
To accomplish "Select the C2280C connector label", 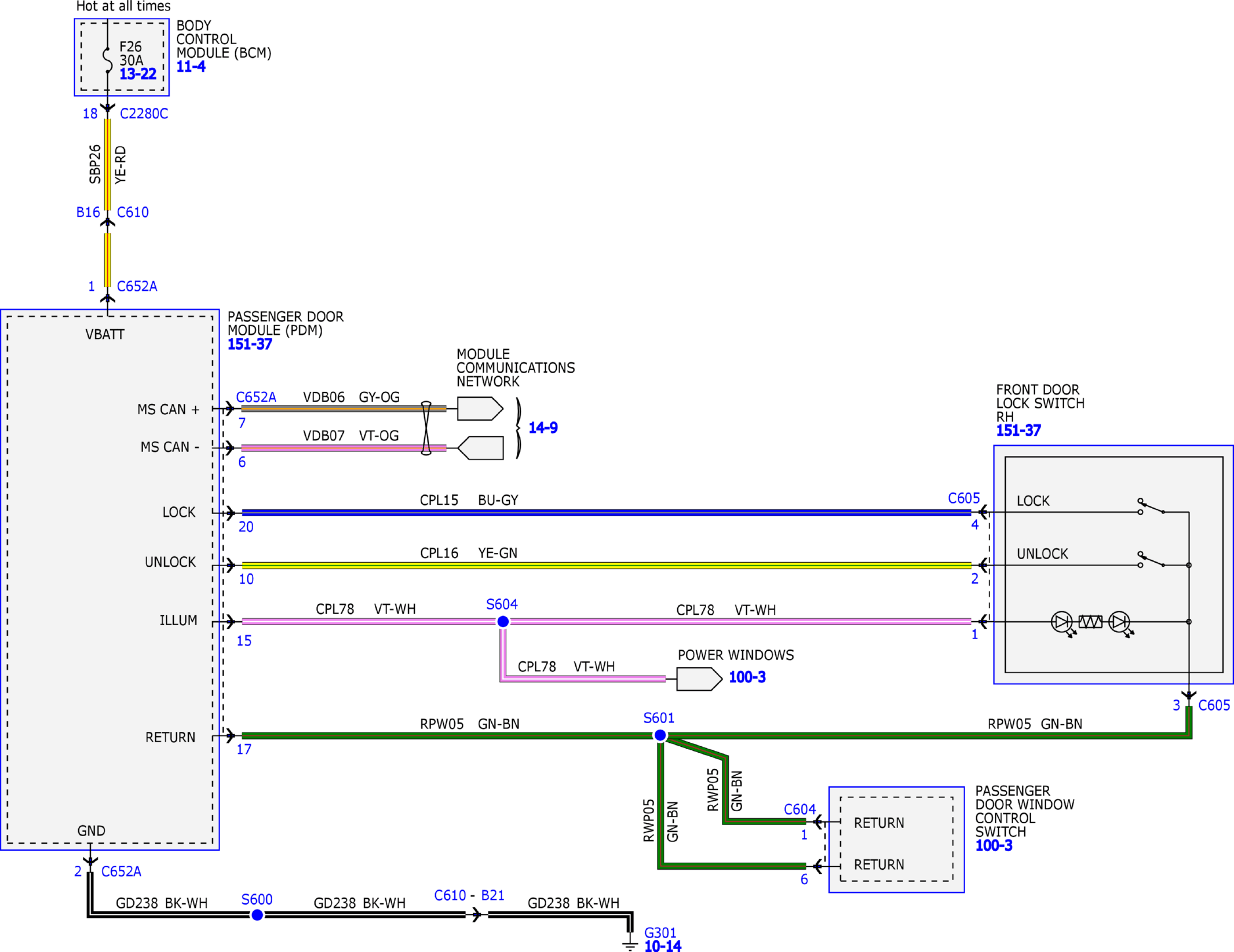I will pyautogui.click(x=144, y=114).
